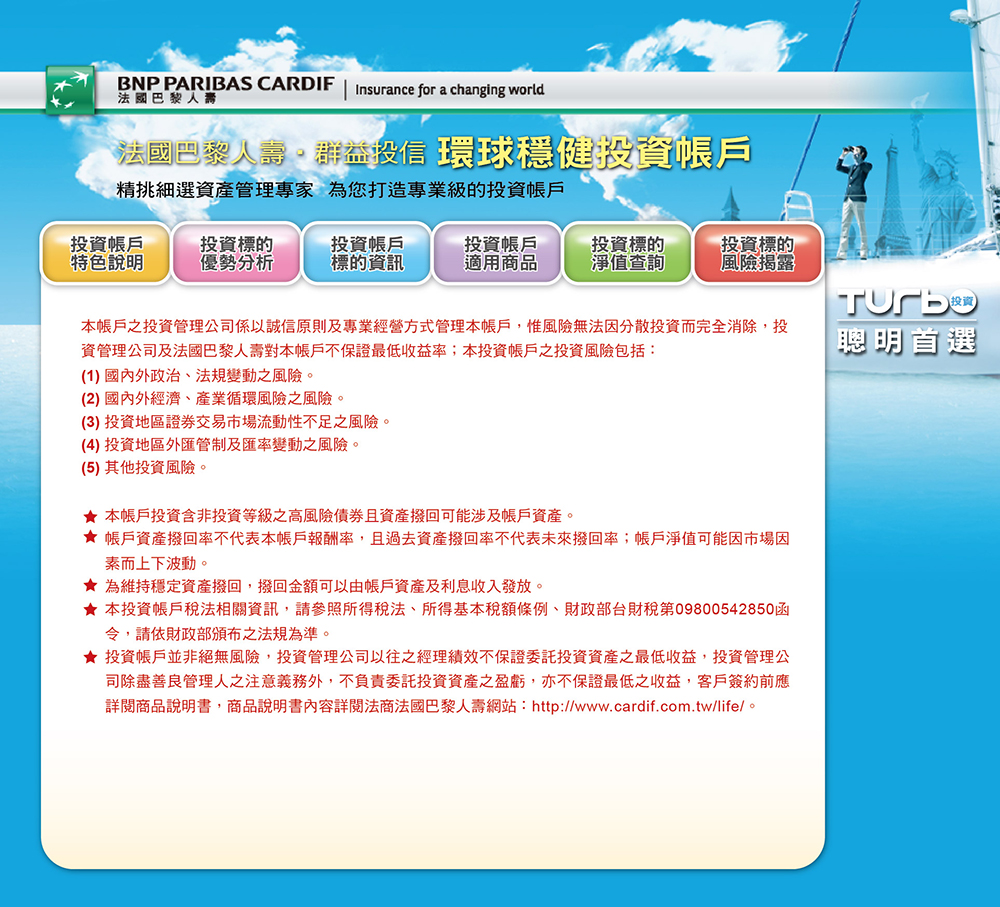
Task: Click the intro paragraph starting 本帳戶之投資管理公司
Action: [434, 338]
